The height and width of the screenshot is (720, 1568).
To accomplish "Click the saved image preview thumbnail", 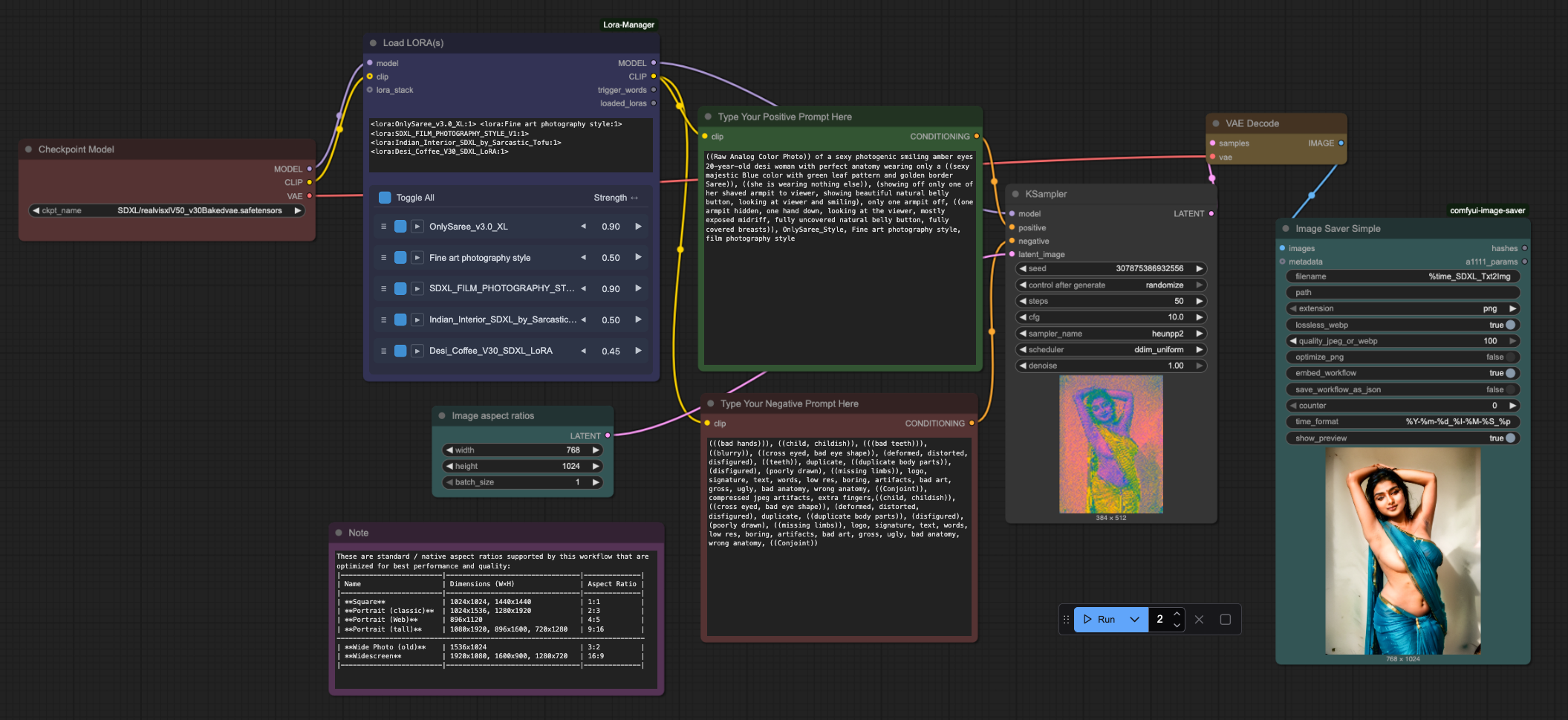I will coord(1402,551).
